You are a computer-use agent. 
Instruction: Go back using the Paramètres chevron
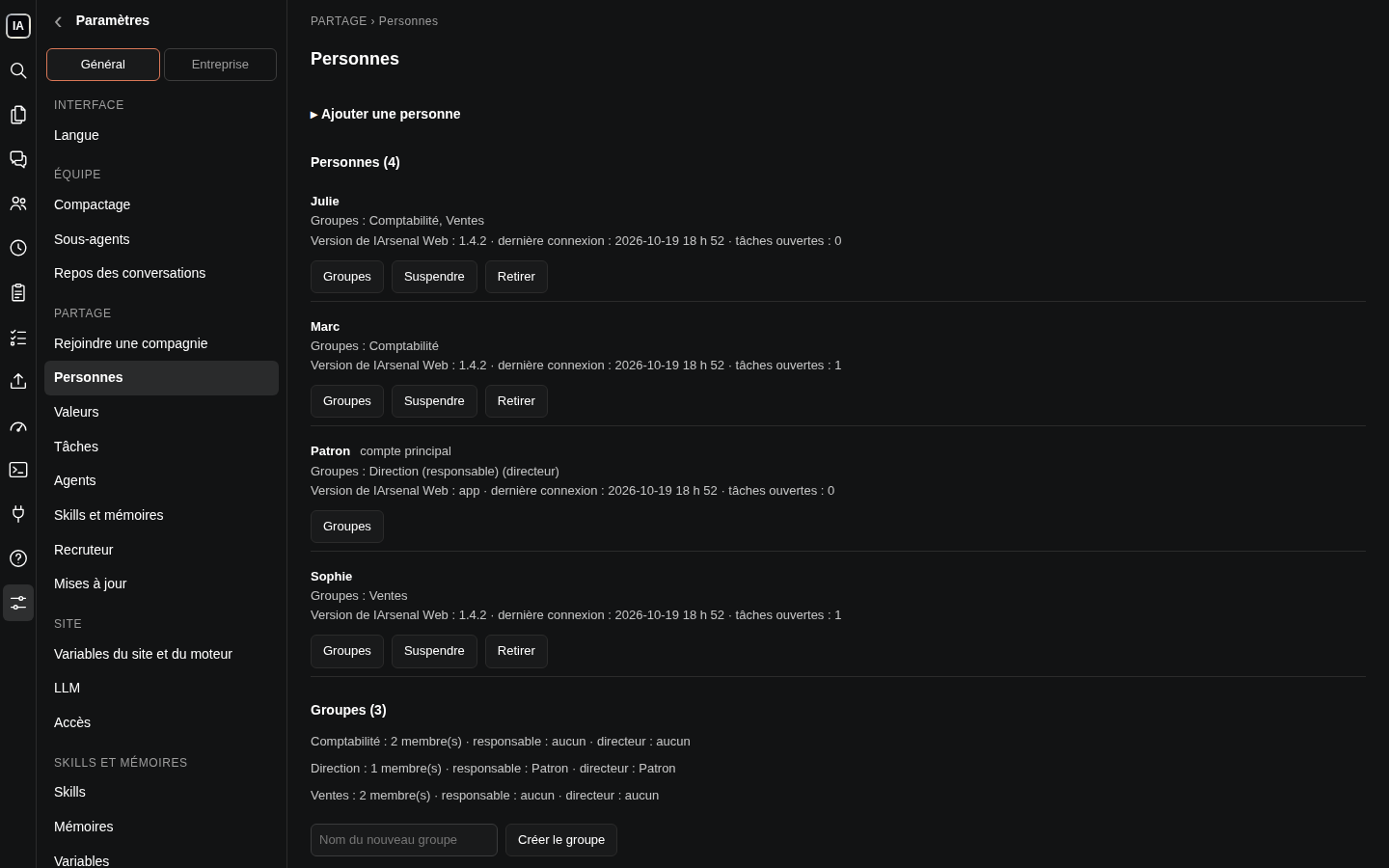click(x=58, y=21)
